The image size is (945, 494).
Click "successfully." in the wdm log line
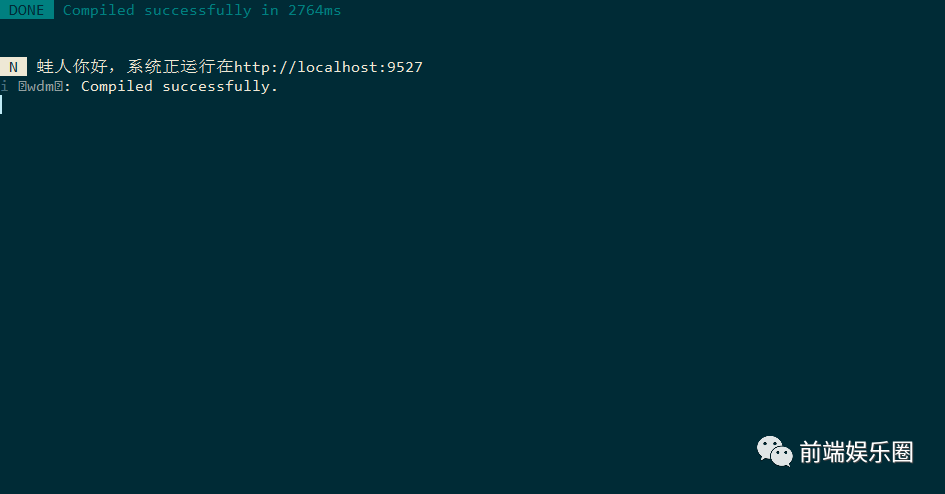tap(220, 86)
